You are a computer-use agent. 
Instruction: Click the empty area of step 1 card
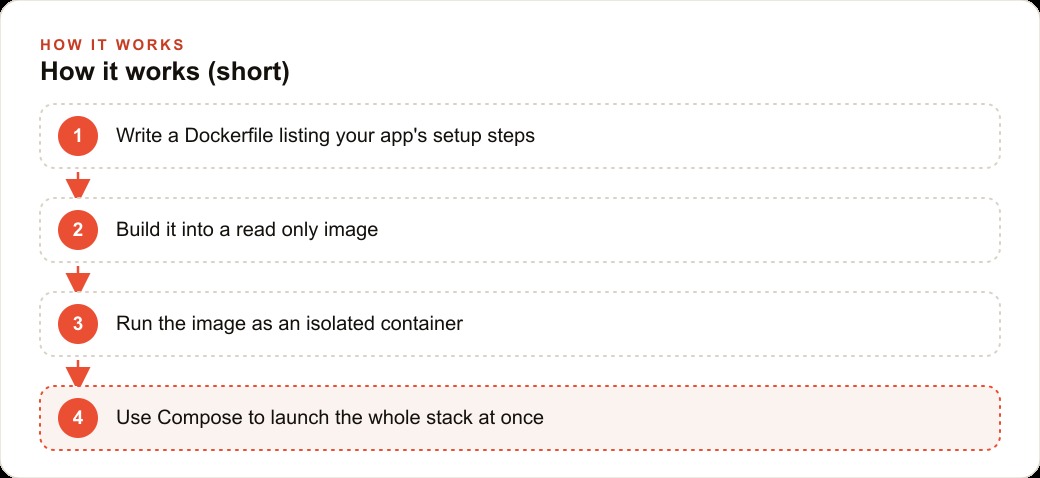pos(763,136)
